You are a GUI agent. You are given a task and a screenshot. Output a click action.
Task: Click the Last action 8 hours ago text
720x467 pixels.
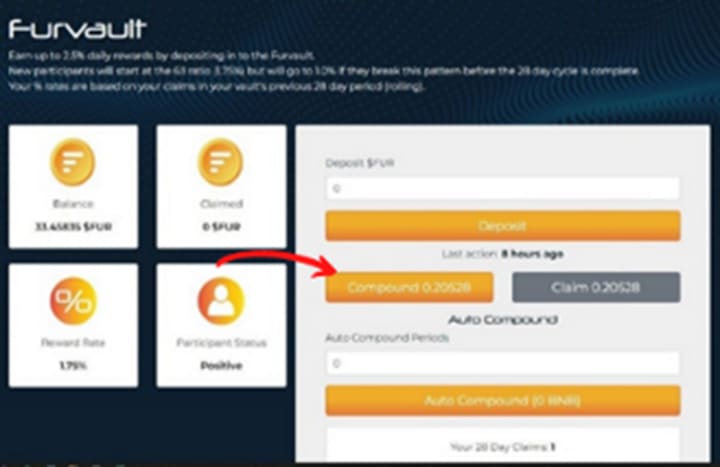[x=502, y=254]
